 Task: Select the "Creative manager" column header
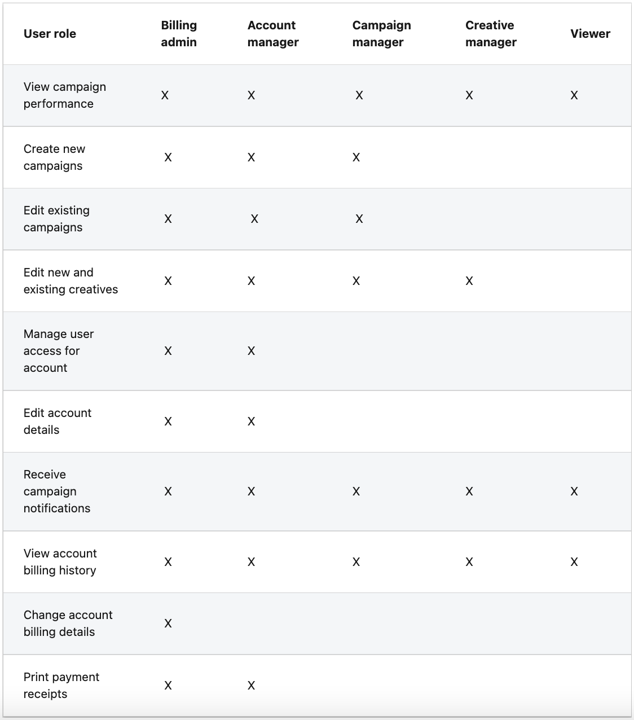coord(490,34)
